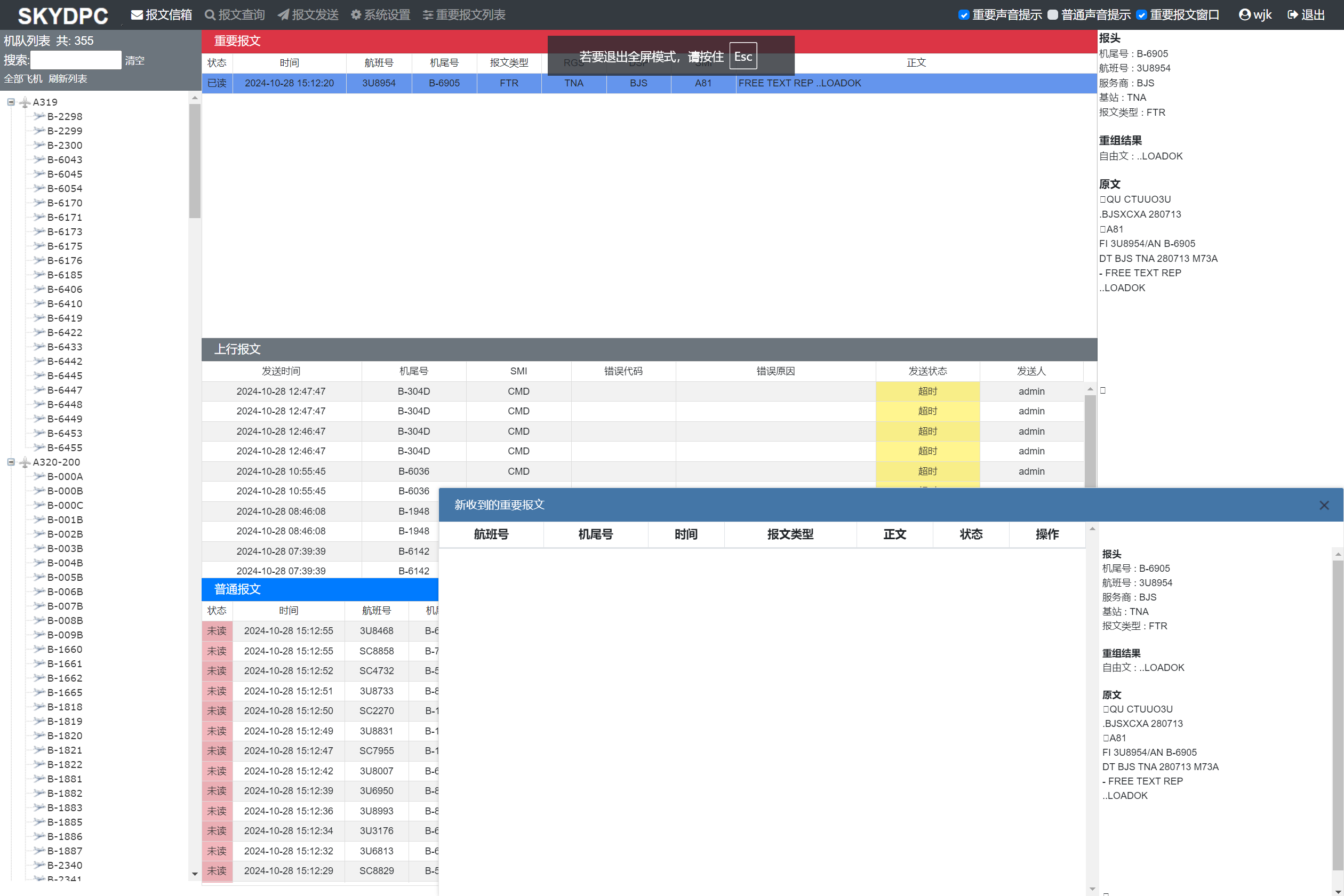Viewport: 1344px width, 896px height.
Task: Click the fleet 搜索 input field
Action: 75,60
